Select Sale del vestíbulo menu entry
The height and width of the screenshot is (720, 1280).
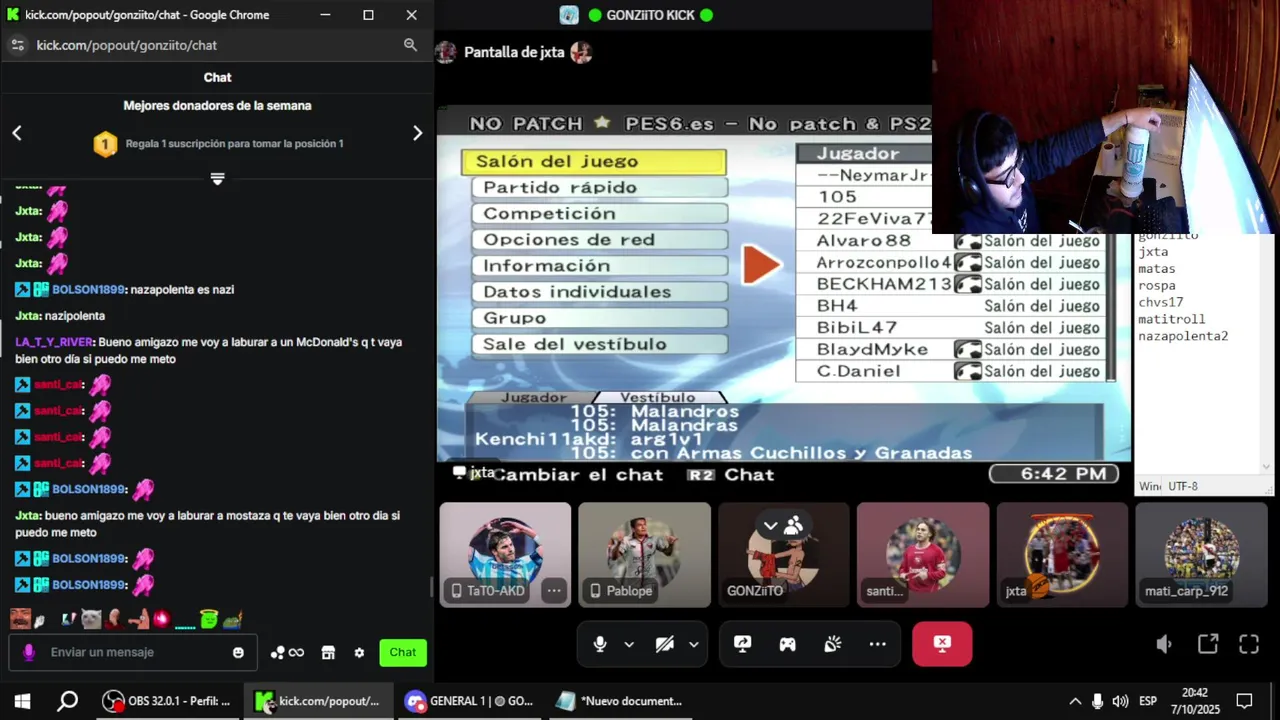[600, 344]
